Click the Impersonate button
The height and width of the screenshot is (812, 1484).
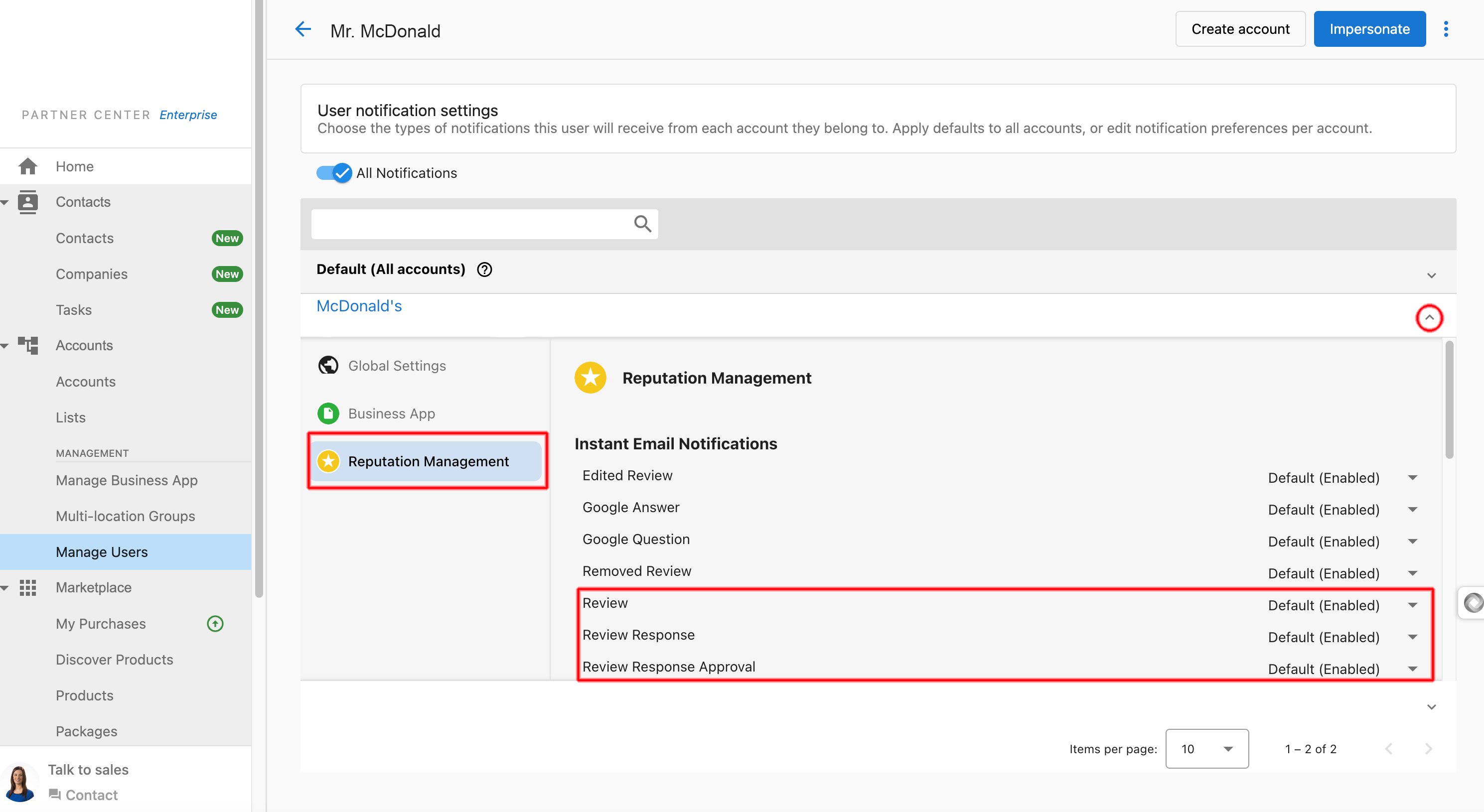click(1369, 29)
